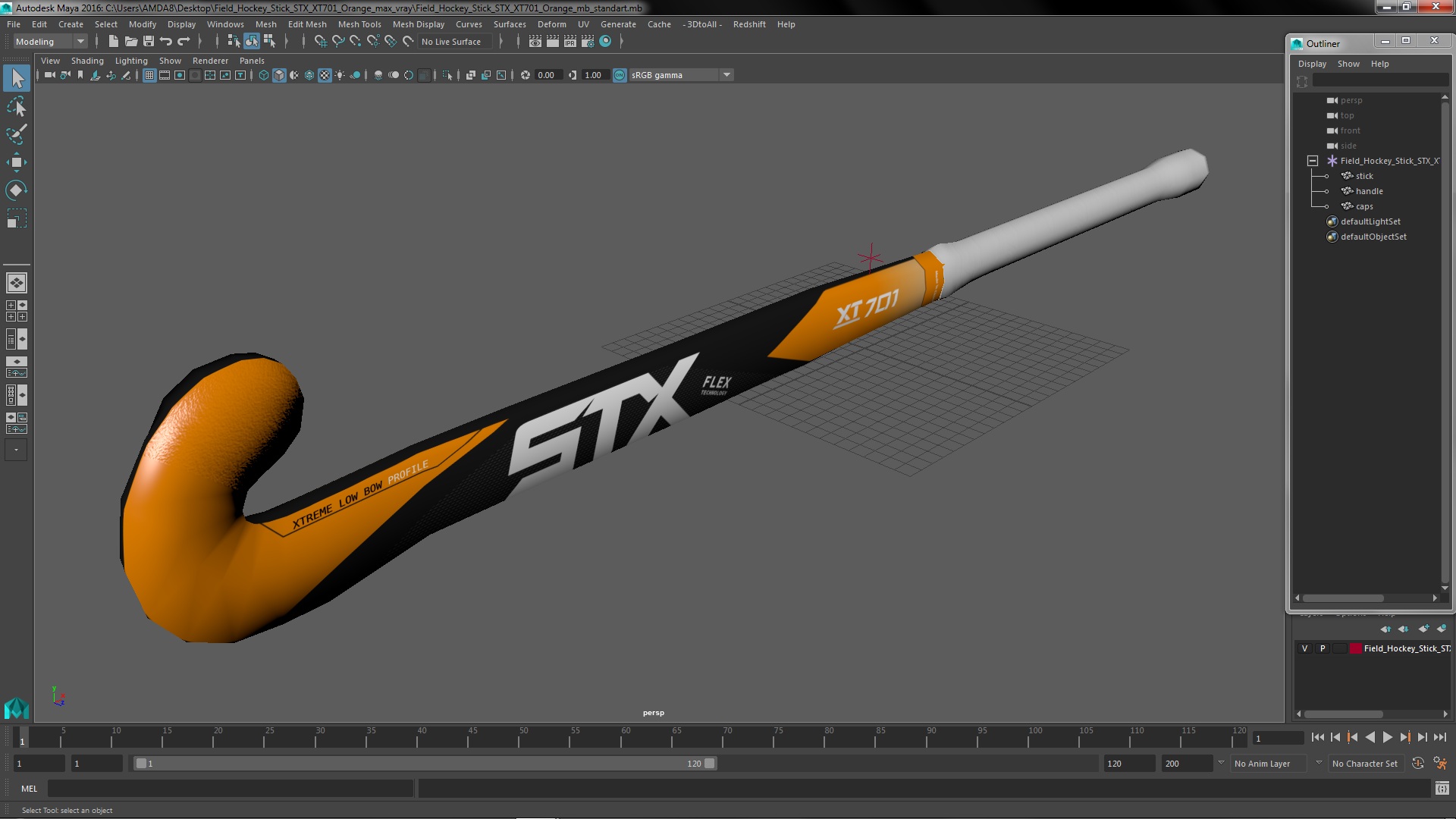Open the Deform menu
Screen dimensions: 1456x819
552,24
